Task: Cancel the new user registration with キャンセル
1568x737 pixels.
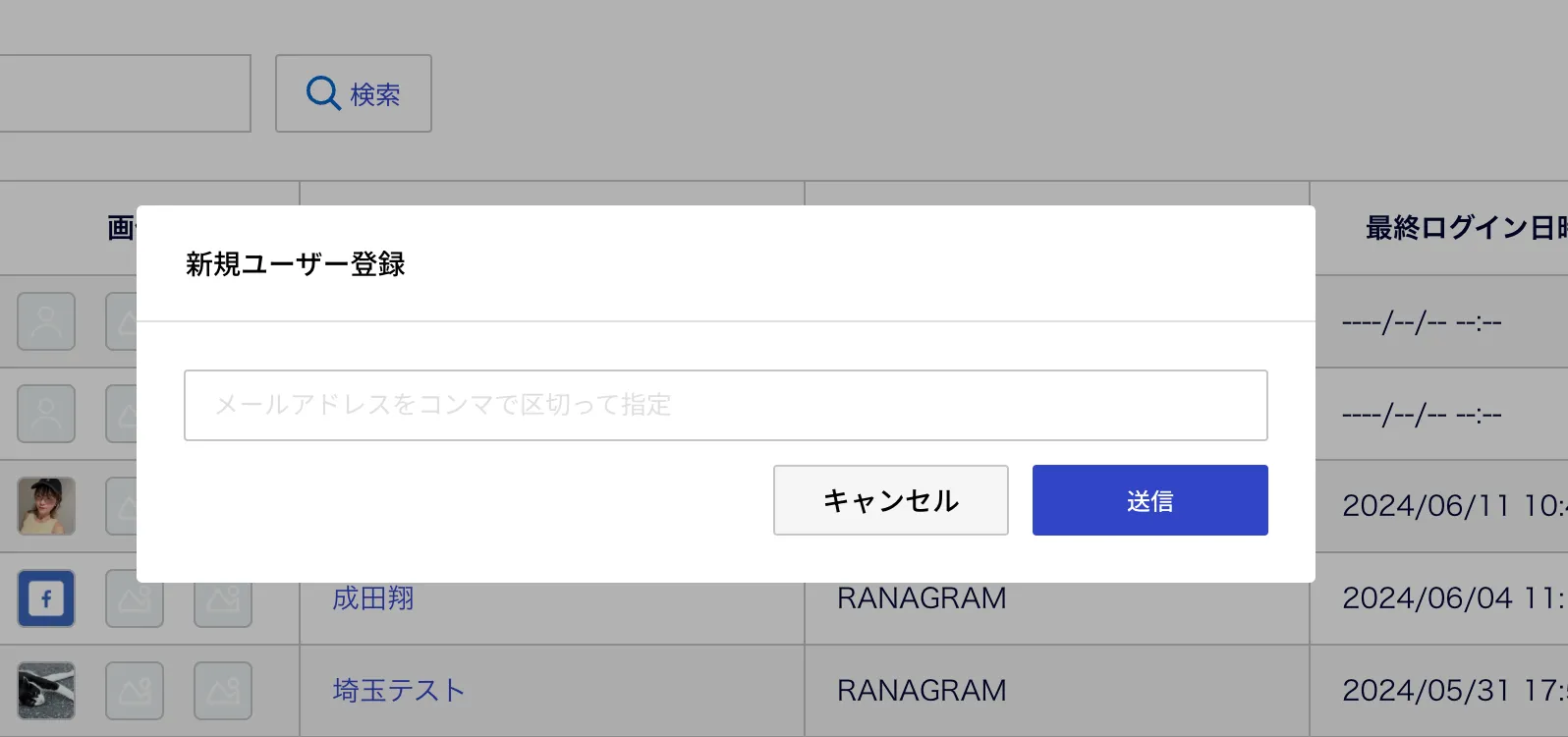Action: coord(891,500)
